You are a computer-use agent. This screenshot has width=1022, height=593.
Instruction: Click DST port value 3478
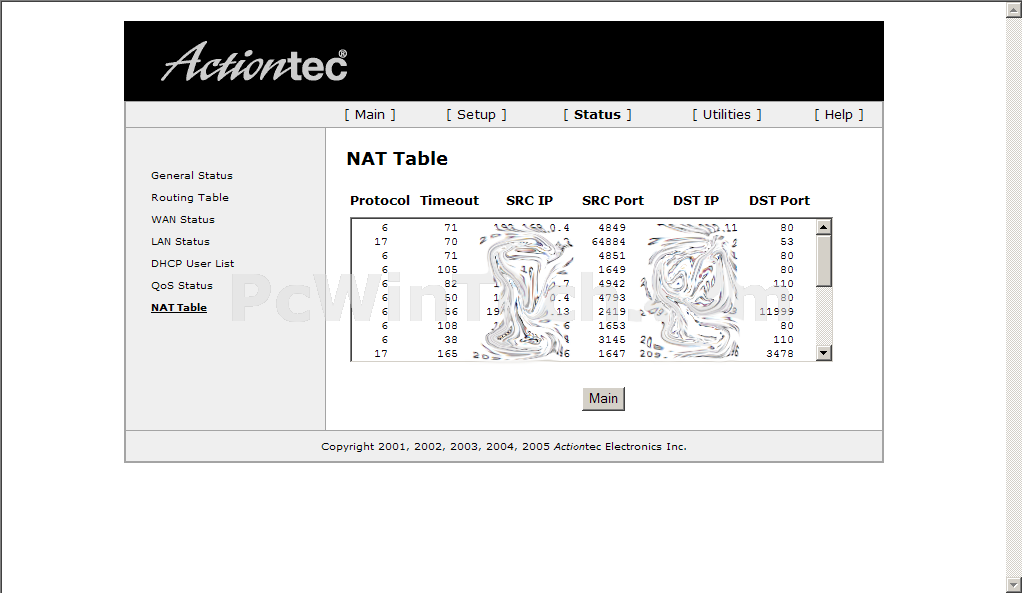pyautogui.click(x=780, y=354)
